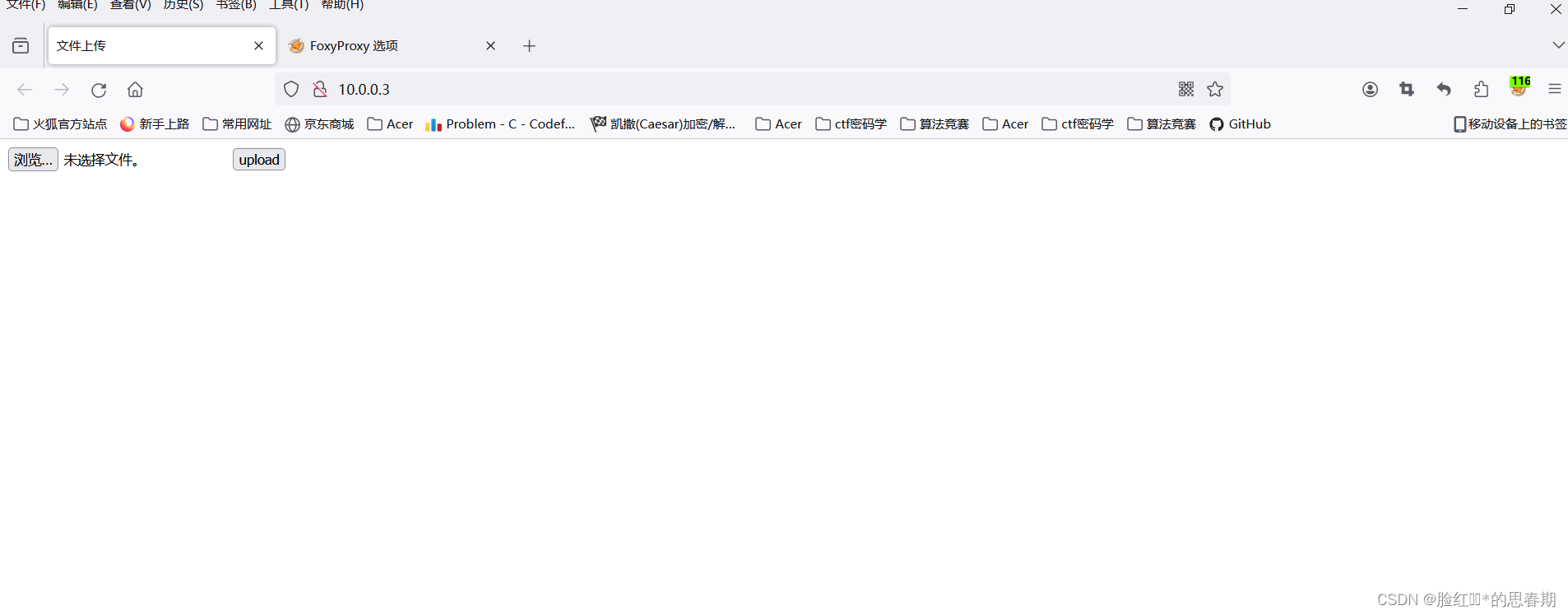Expand the list all tabs chevron

(x=1557, y=45)
